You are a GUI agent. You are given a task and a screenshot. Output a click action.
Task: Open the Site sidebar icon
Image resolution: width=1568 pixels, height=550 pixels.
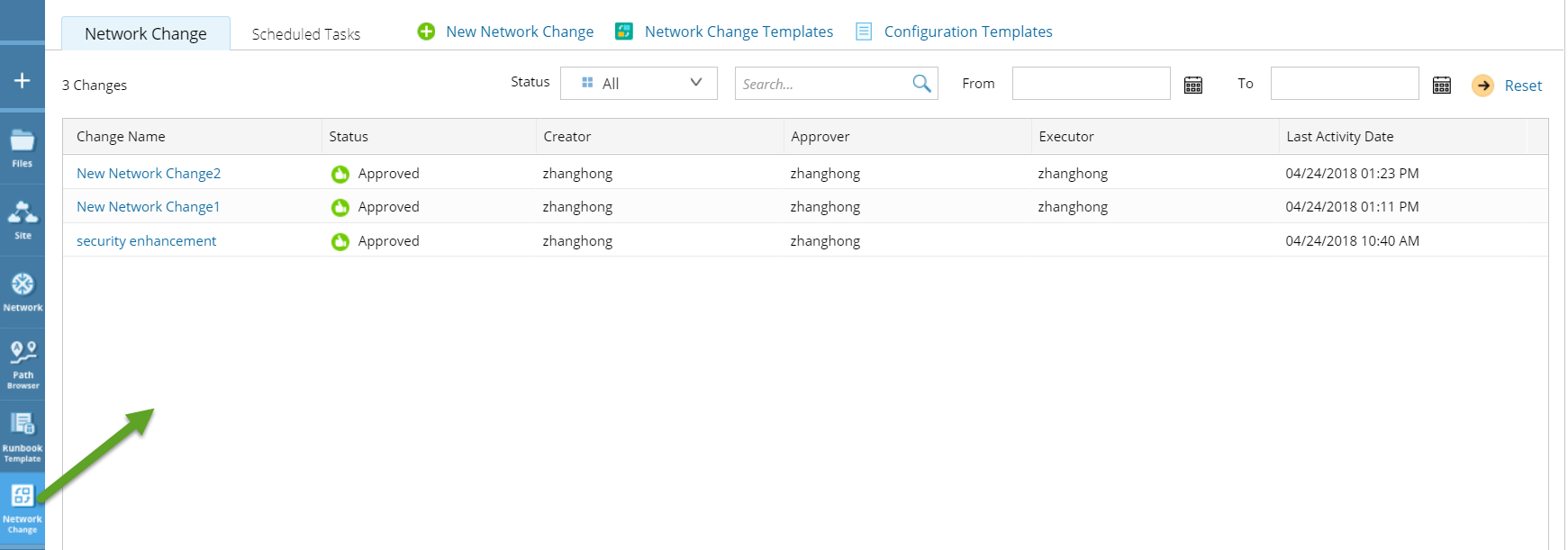click(x=23, y=221)
